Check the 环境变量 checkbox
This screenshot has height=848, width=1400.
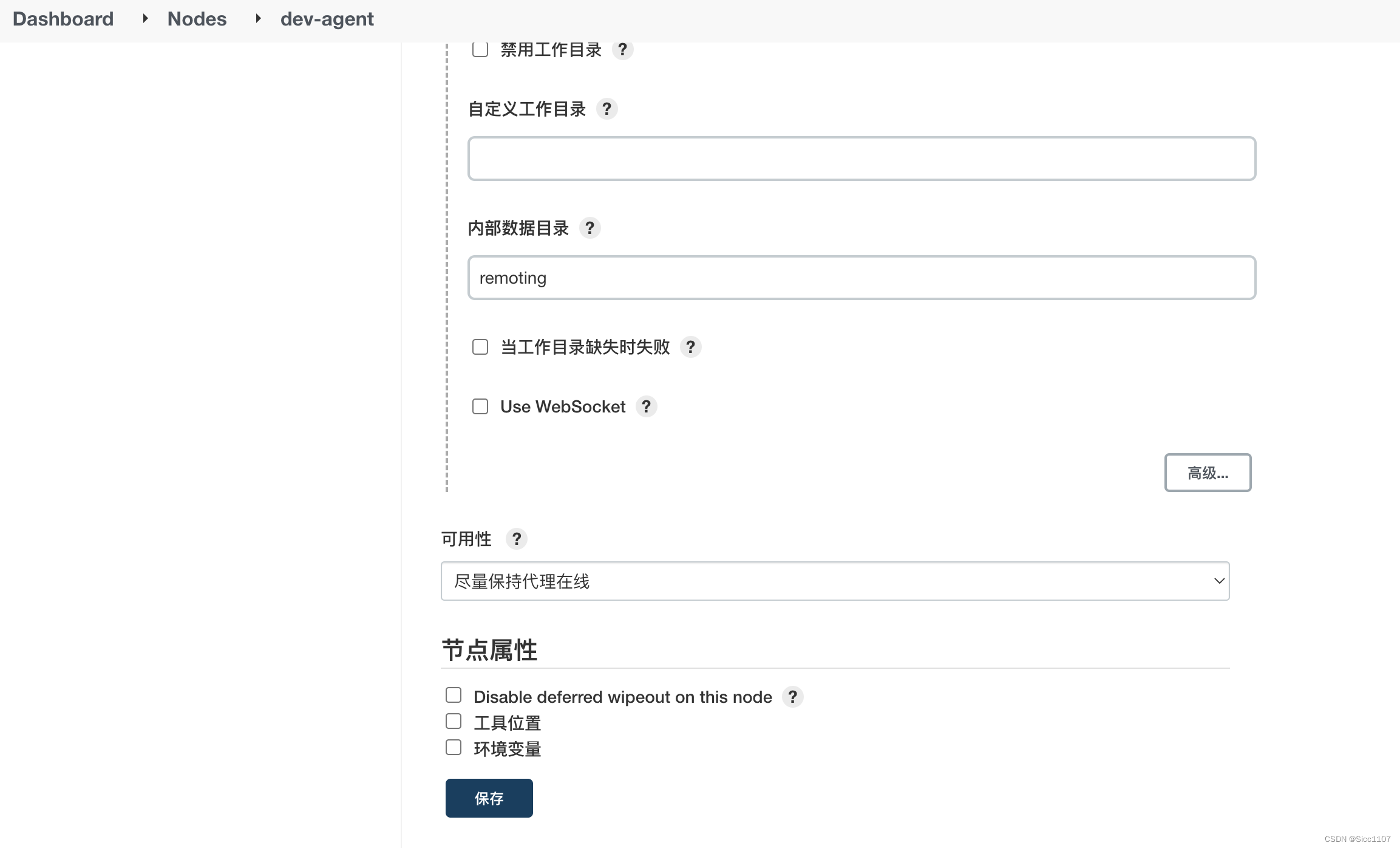pos(454,747)
